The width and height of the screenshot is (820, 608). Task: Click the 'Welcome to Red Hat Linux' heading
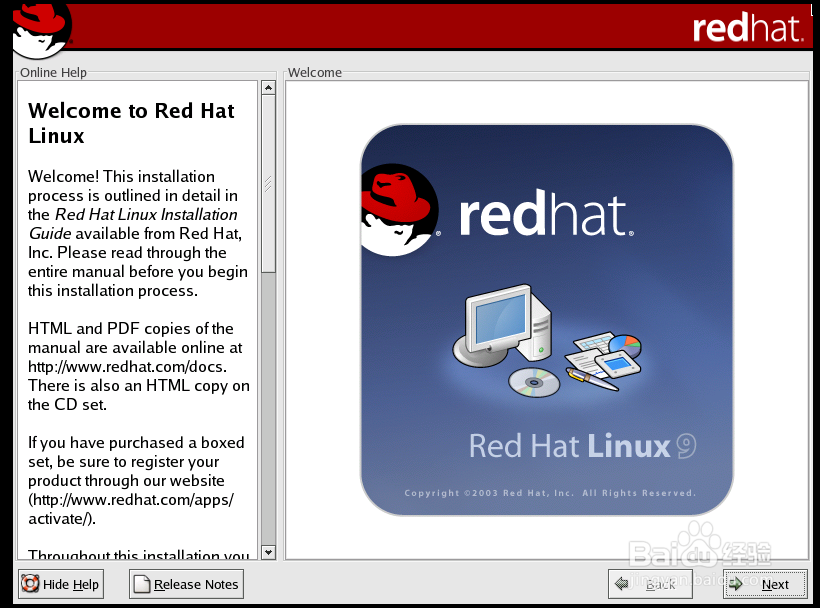pyautogui.click(x=131, y=123)
